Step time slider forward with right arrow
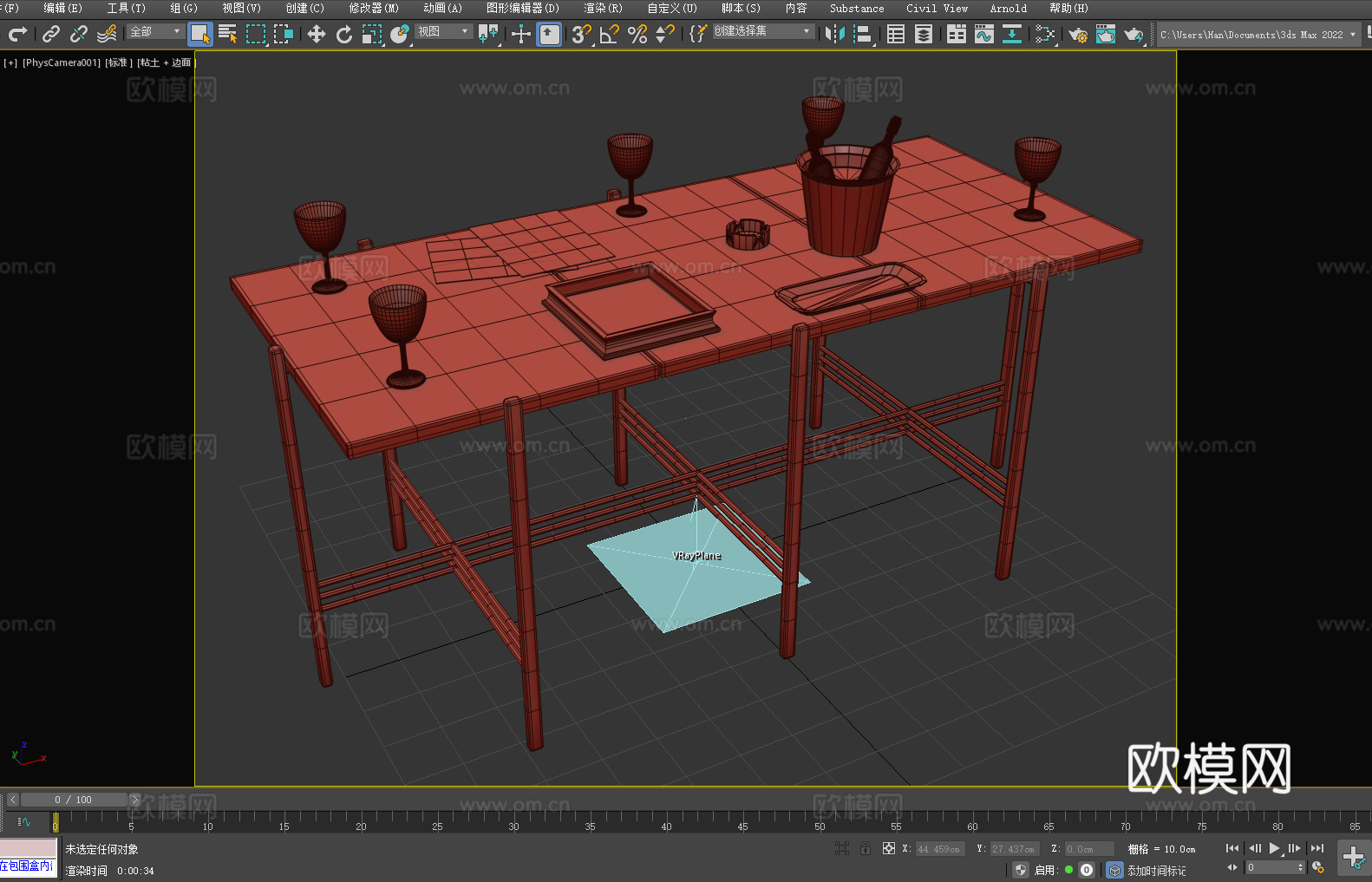 [134, 800]
